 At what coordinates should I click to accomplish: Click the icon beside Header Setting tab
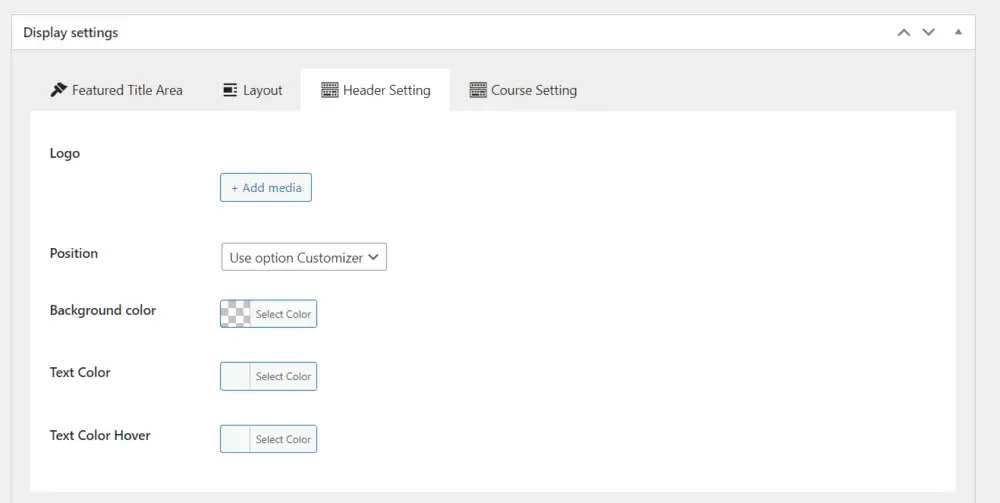pos(329,90)
